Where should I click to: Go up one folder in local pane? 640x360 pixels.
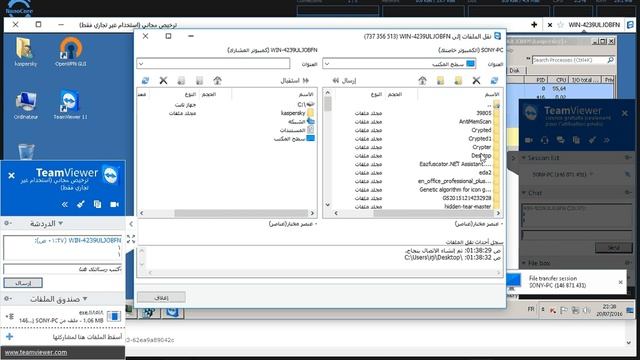pos(422,80)
